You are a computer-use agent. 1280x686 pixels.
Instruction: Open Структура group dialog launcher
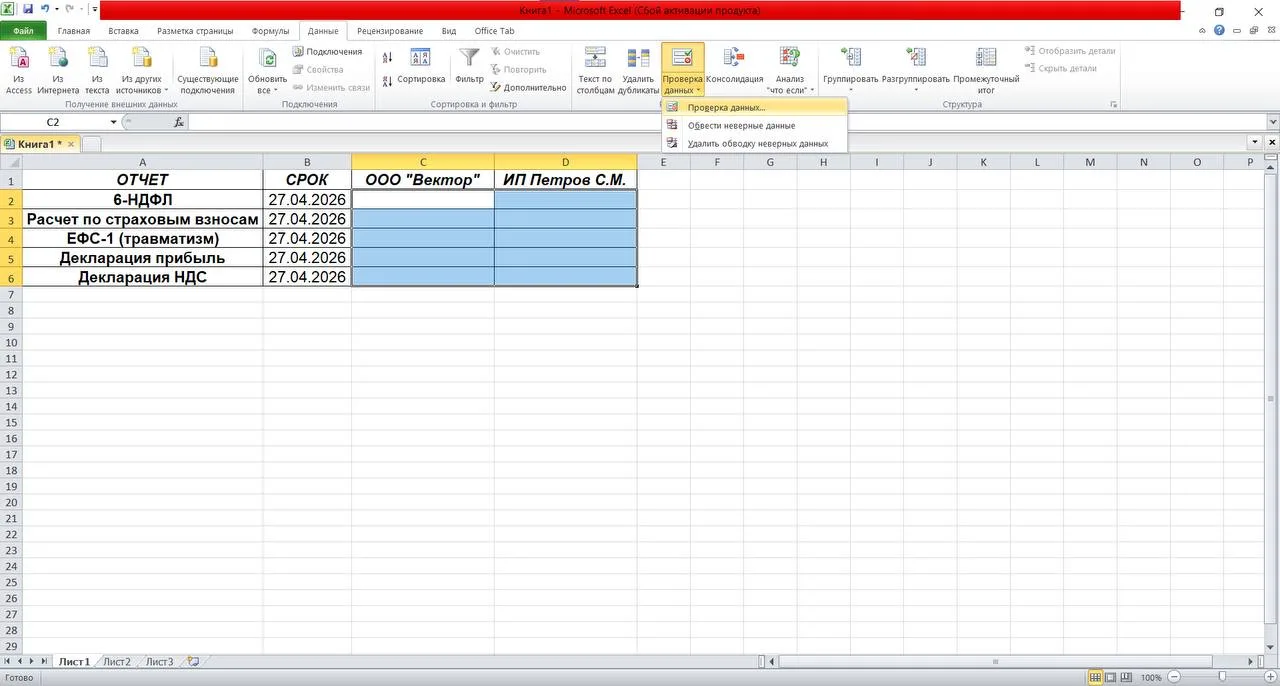tap(1113, 104)
